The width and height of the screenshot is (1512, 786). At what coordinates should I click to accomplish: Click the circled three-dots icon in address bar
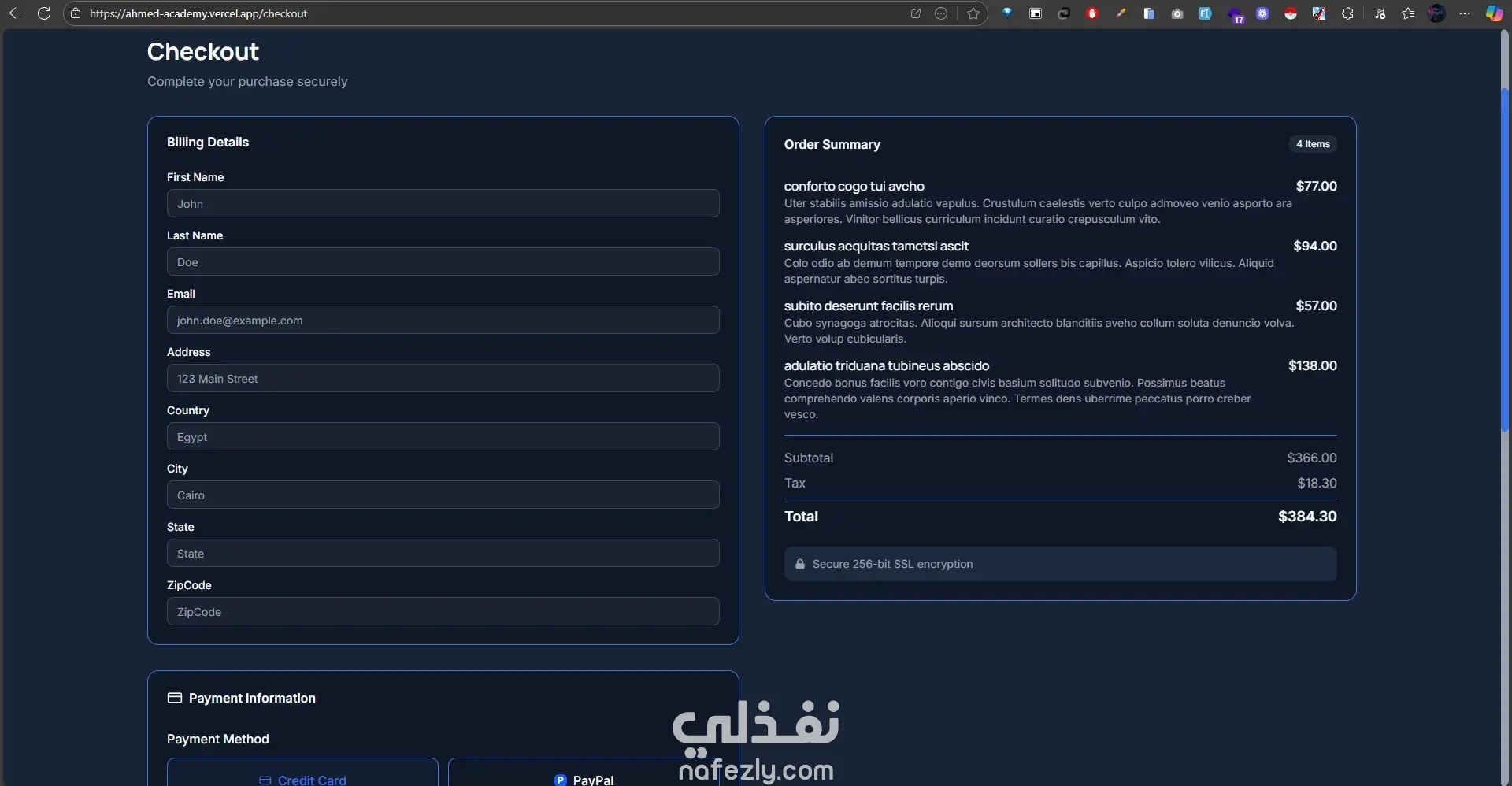(x=941, y=13)
